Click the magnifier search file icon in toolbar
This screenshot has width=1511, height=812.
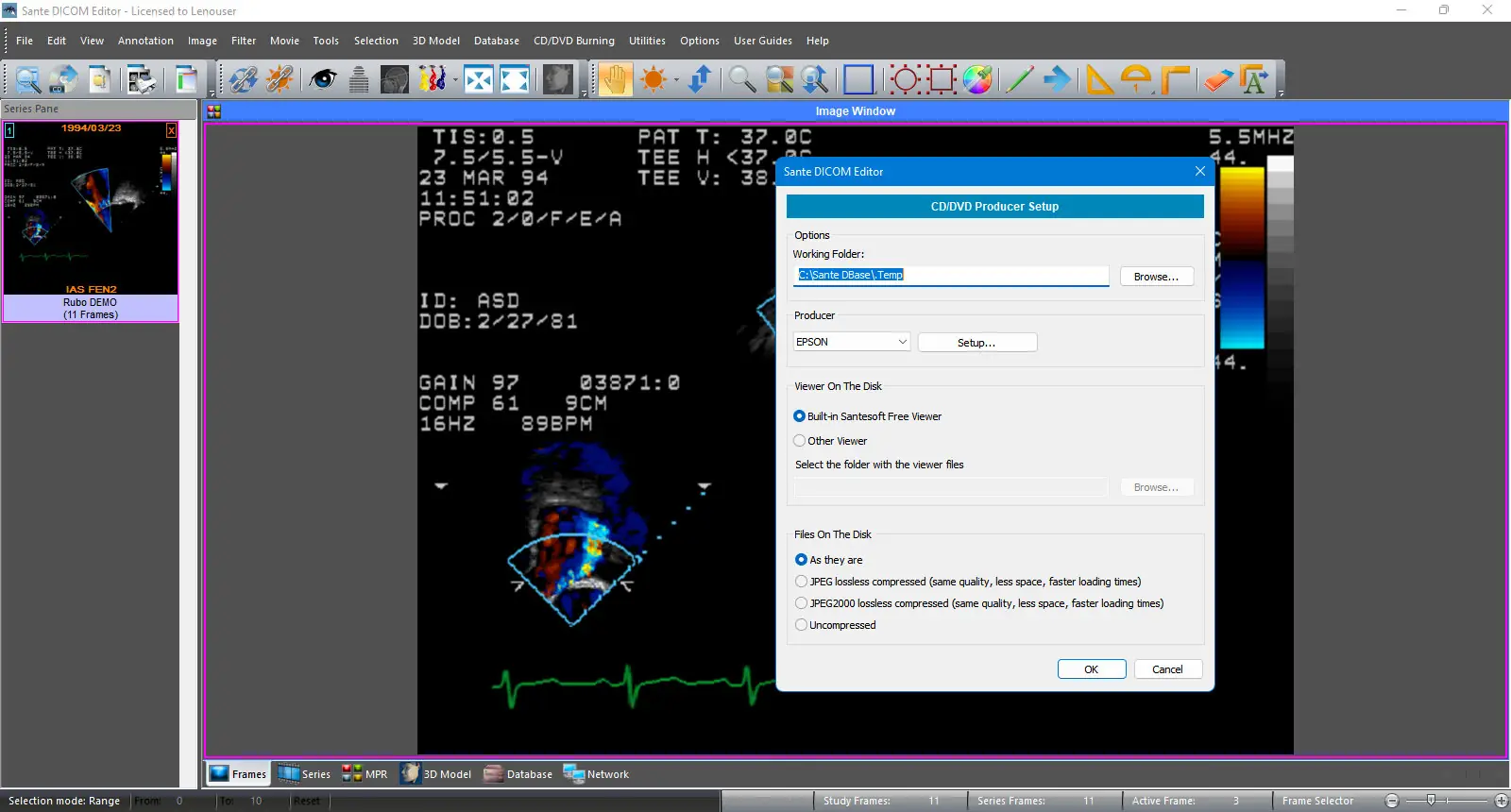(x=28, y=79)
